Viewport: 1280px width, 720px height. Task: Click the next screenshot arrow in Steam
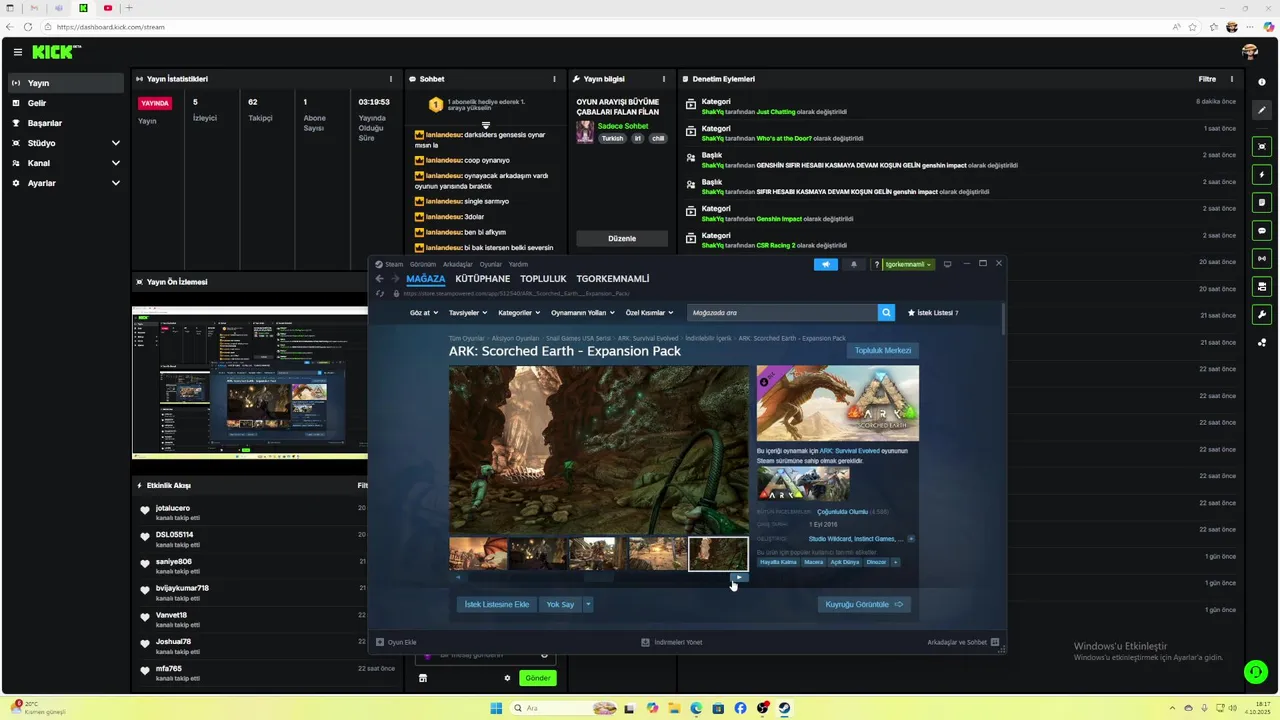point(739,577)
